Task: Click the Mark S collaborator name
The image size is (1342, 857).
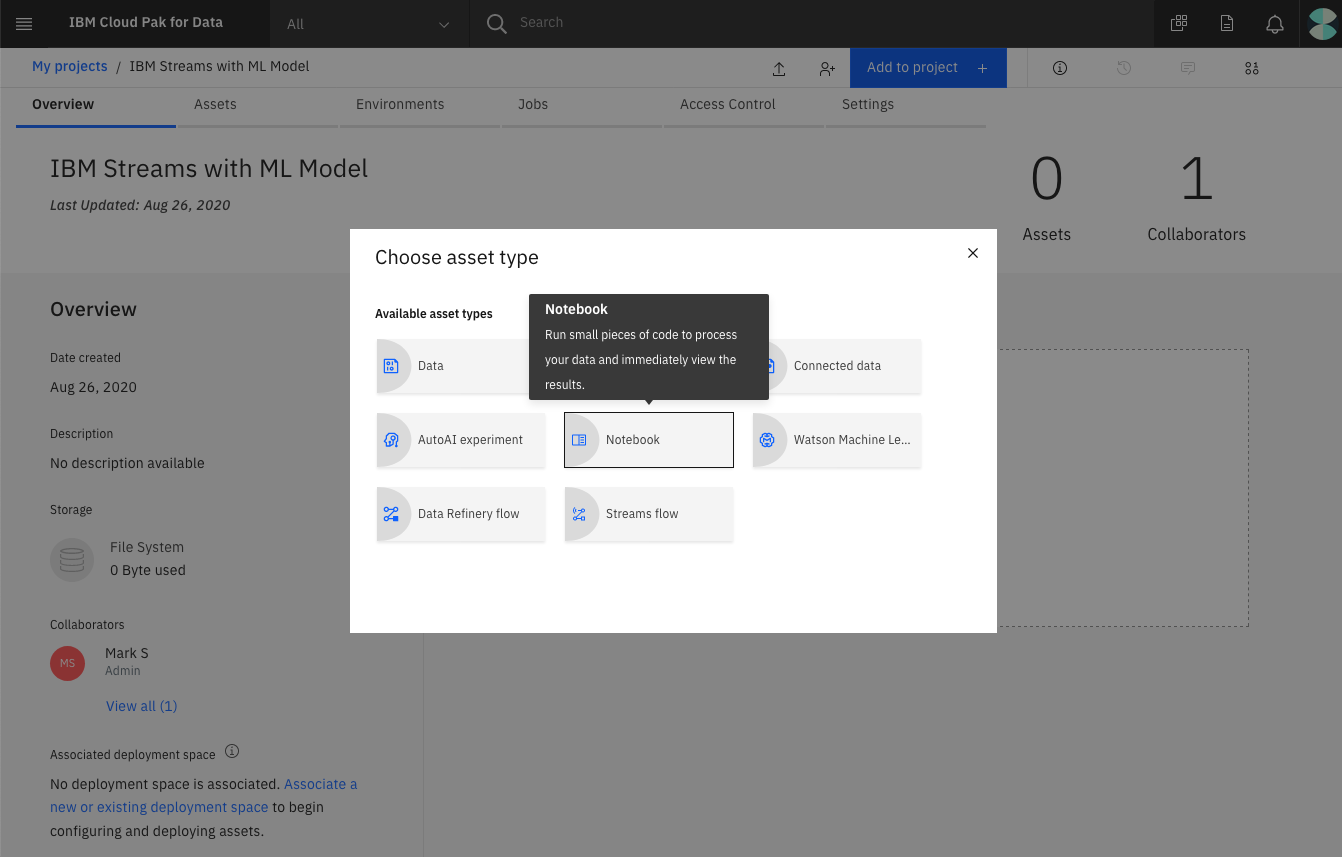Action: coord(127,653)
